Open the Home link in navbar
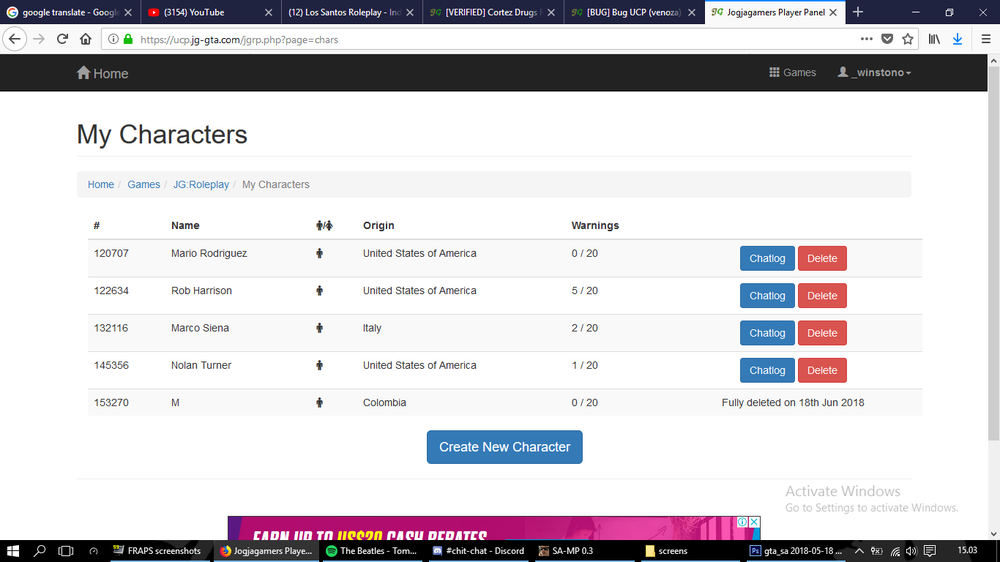The image size is (1000, 562). point(103,73)
